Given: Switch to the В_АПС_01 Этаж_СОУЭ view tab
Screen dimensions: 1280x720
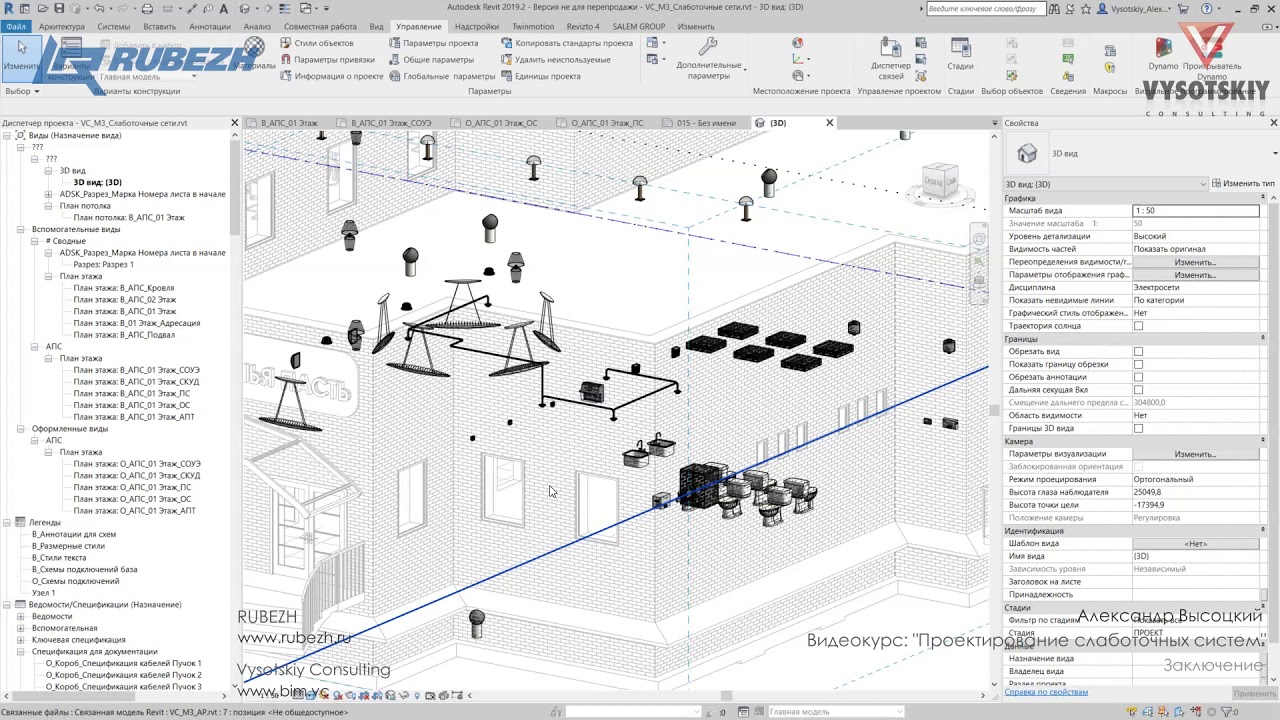Looking at the screenshot, I should [391, 123].
